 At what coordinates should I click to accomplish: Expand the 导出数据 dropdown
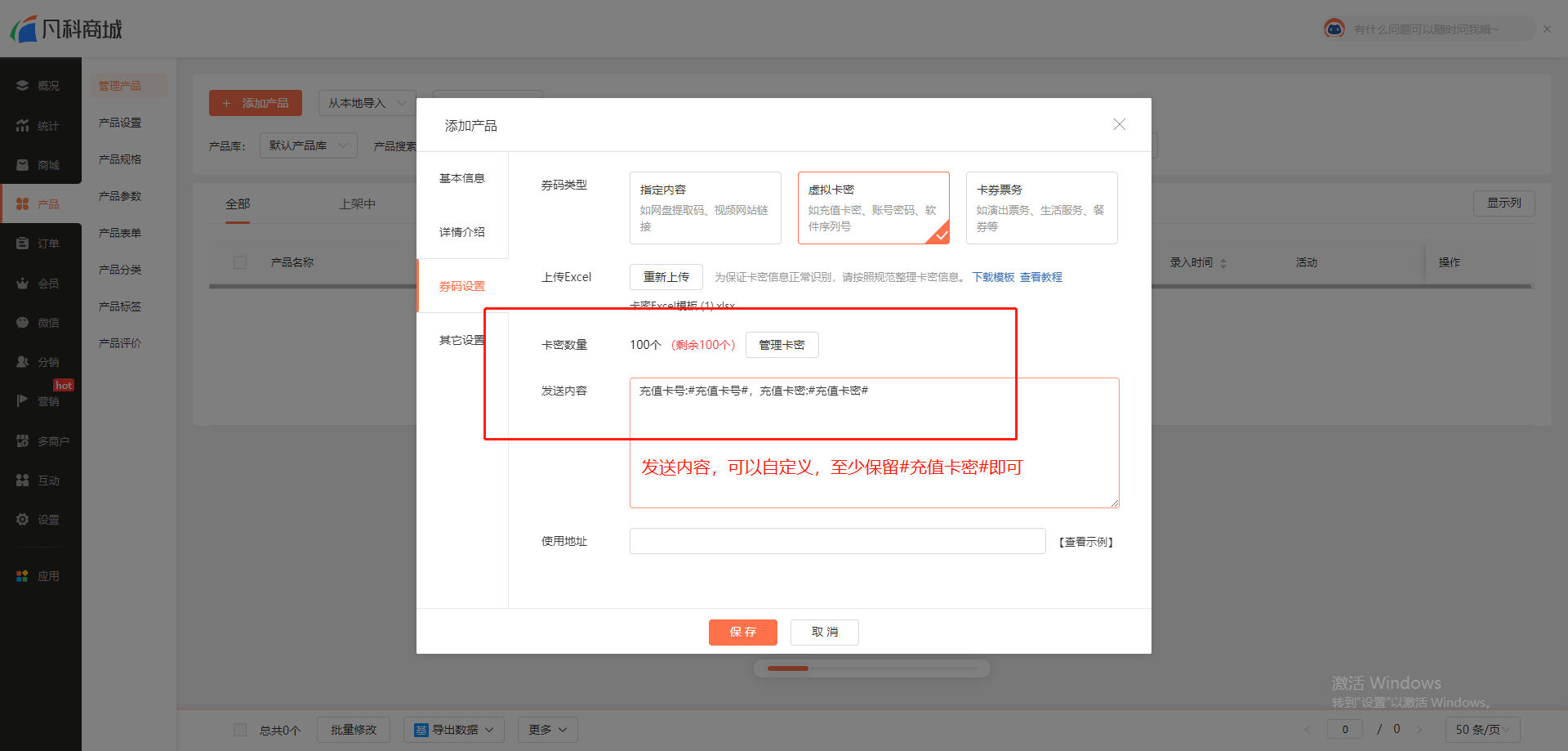tap(454, 730)
